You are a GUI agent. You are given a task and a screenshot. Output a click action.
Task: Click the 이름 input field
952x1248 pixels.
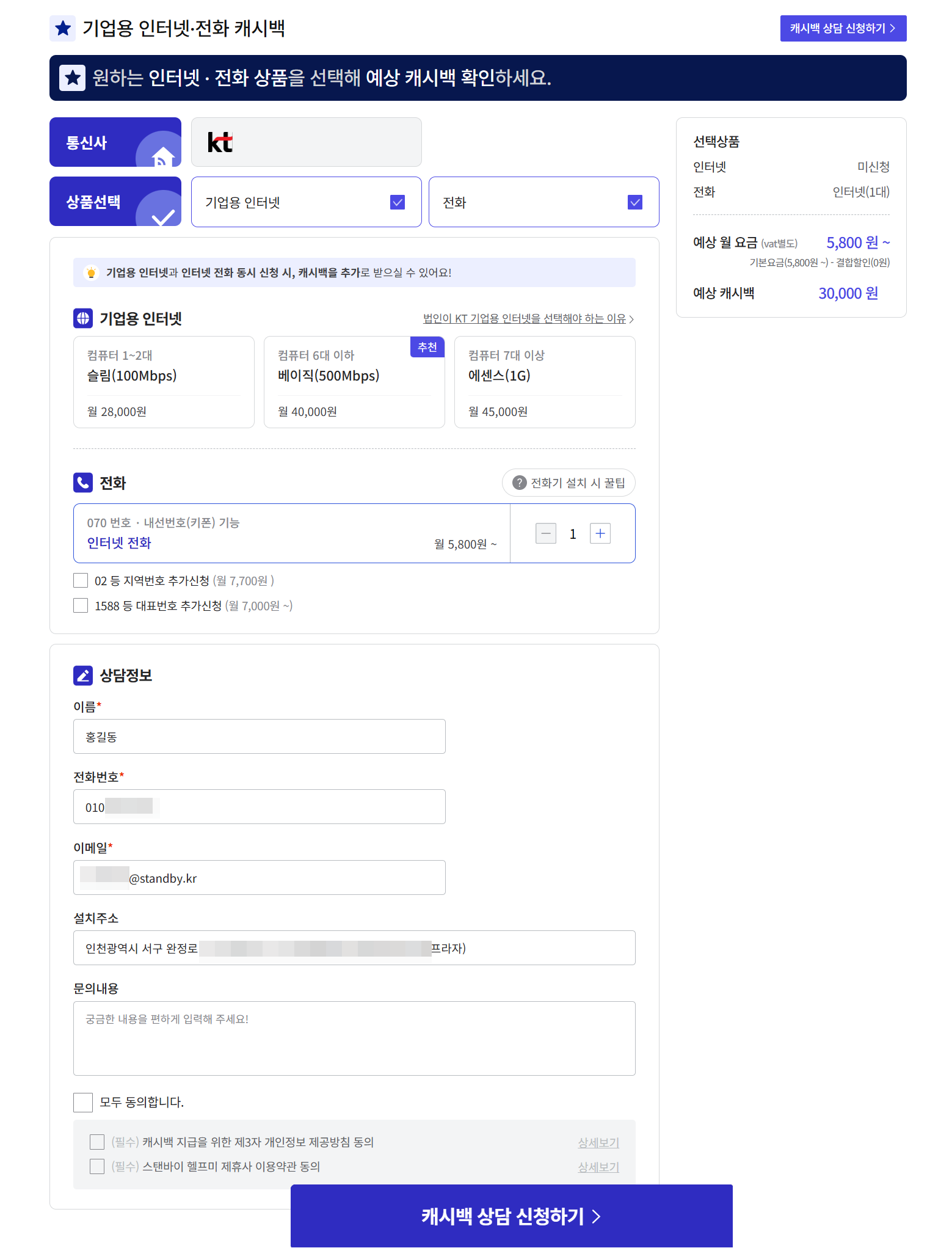pos(260,736)
